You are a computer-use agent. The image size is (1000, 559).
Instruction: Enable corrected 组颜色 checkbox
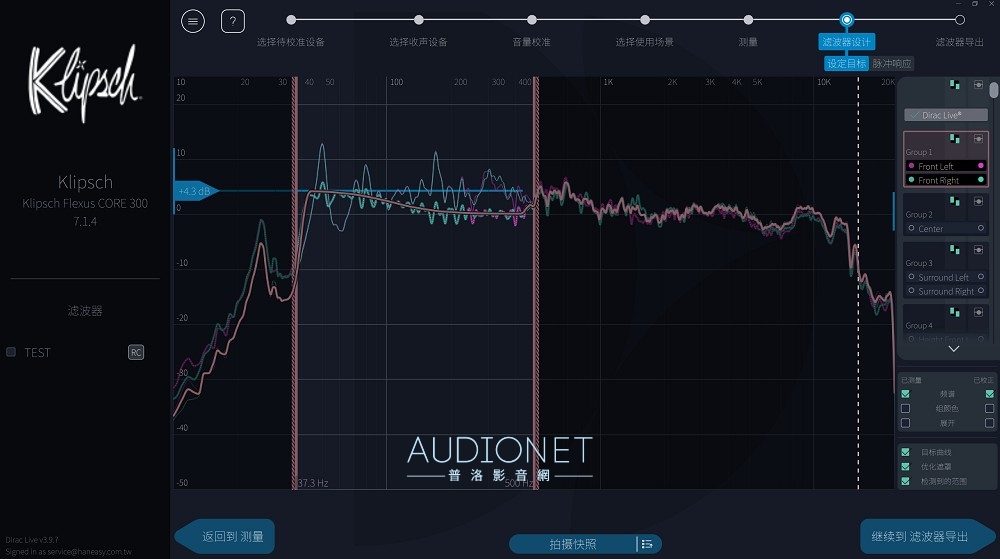(x=989, y=409)
